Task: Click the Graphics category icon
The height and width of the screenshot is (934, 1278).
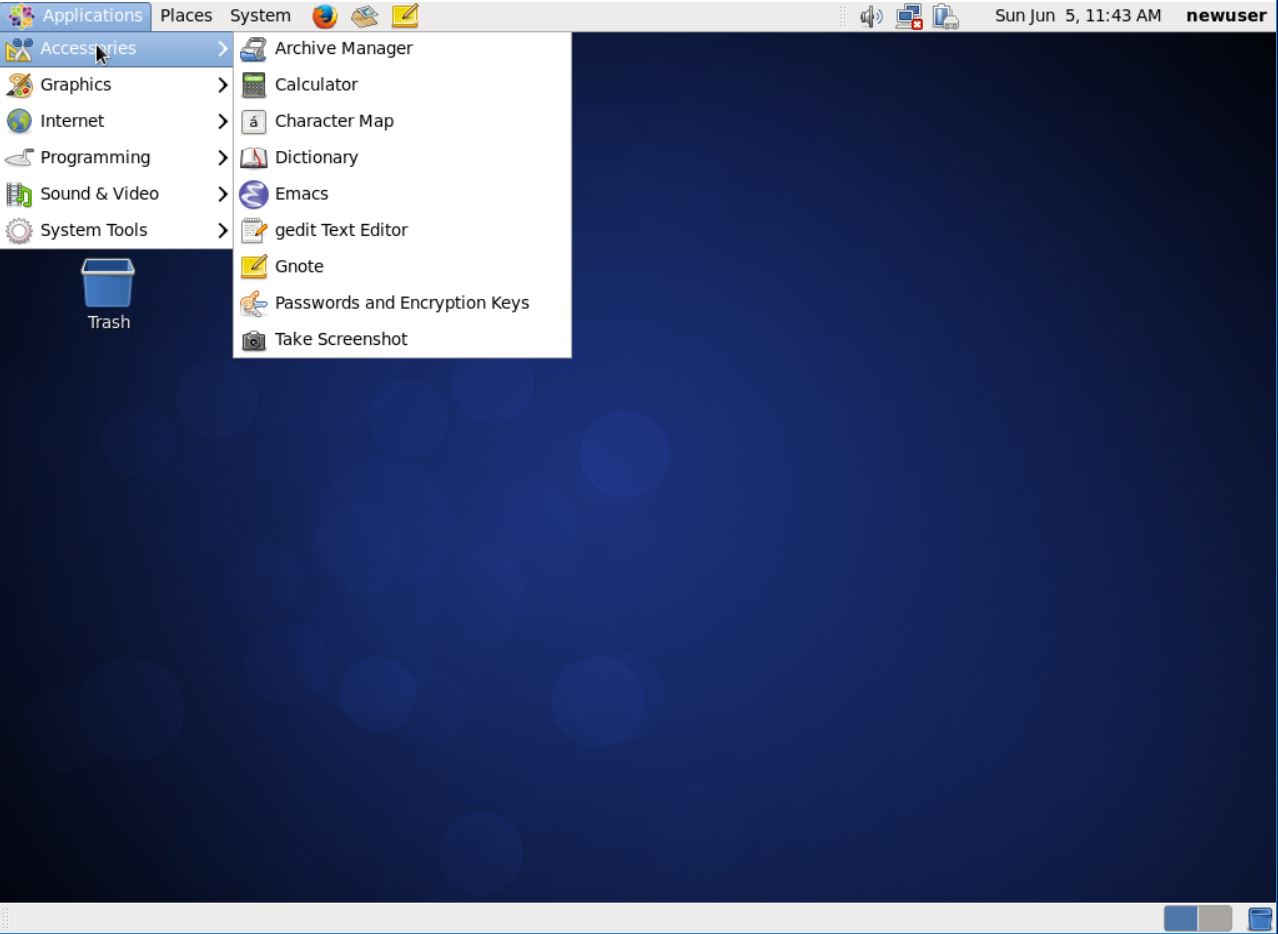Action: coord(19,85)
